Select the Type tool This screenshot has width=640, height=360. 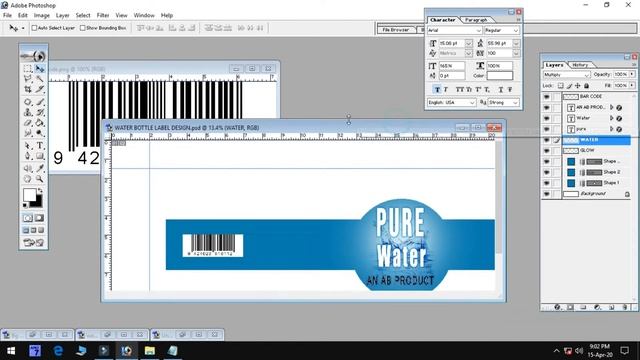[40, 146]
